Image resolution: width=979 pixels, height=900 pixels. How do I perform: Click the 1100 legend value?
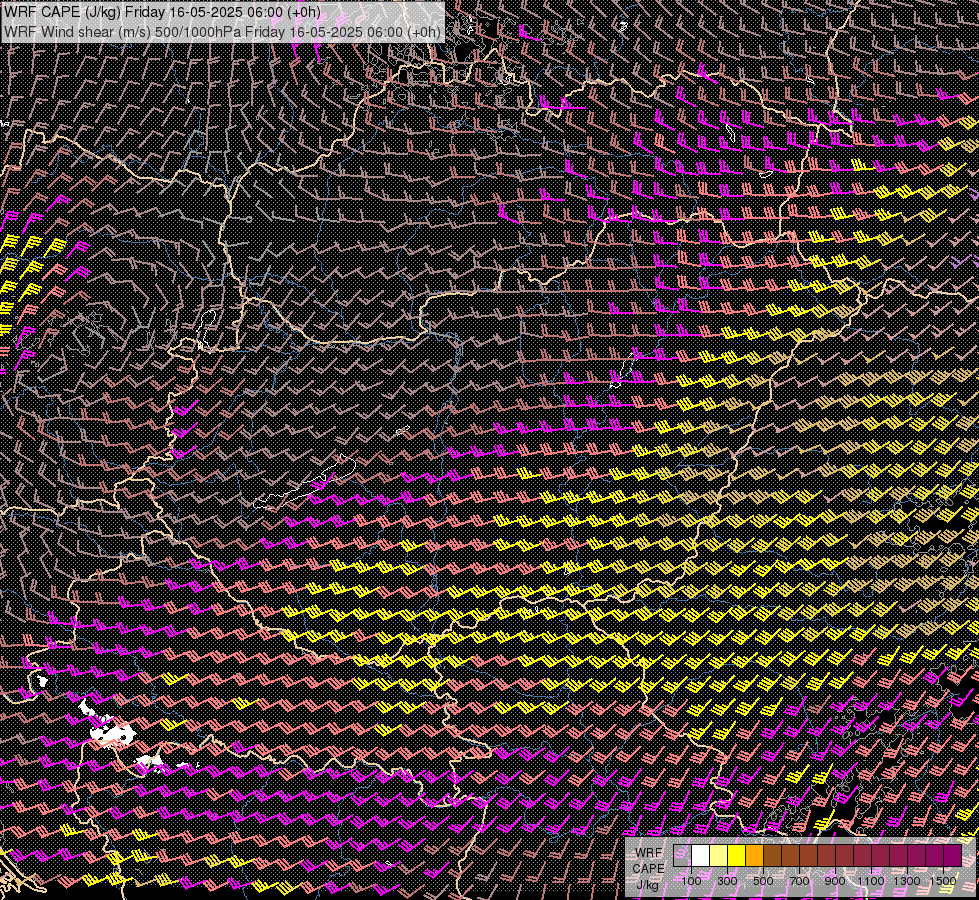tap(870, 881)
